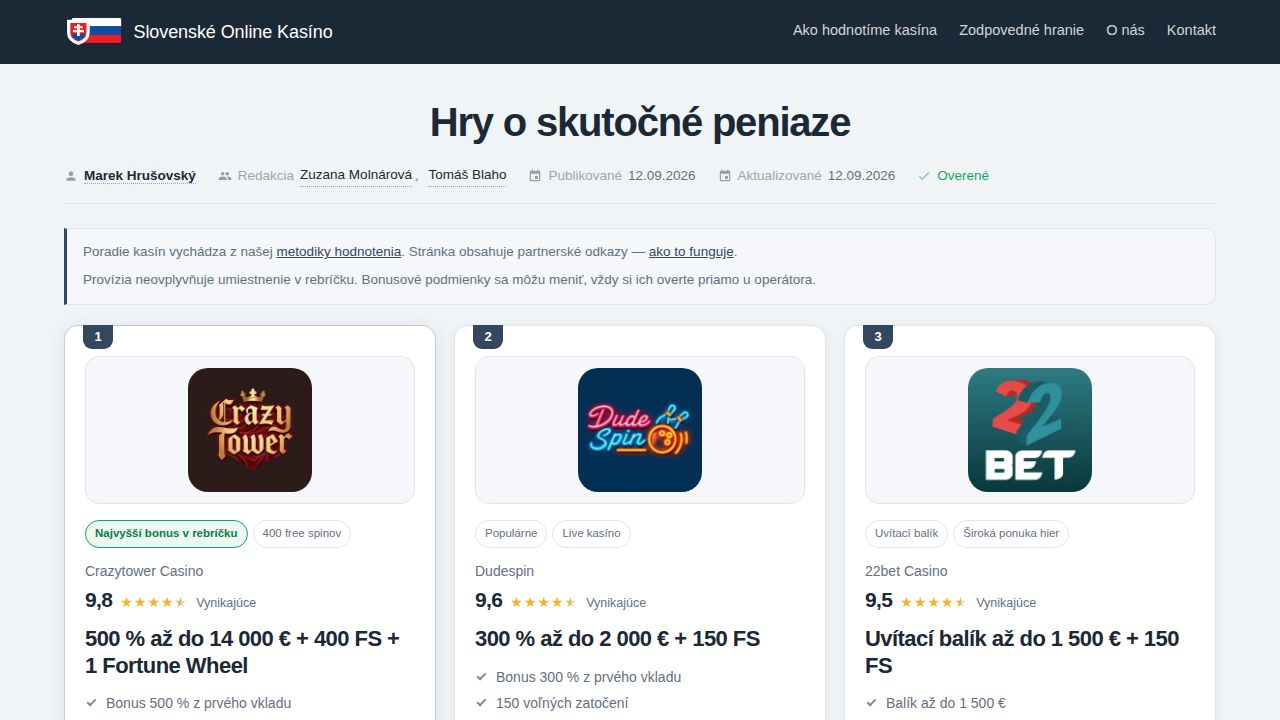Click the Overené checkmark icon

tap(924, 176)
